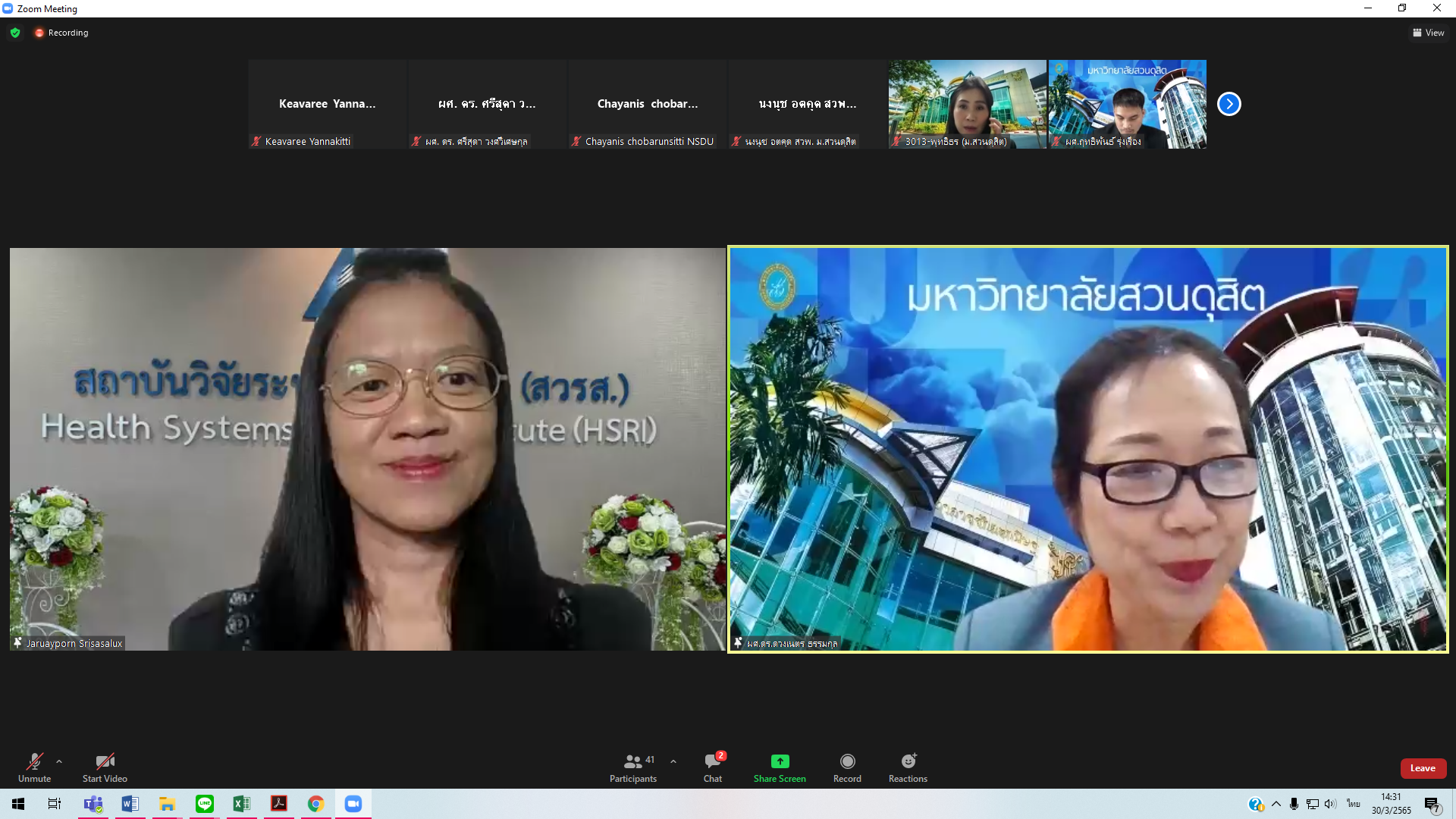The width and height of the screenshot is (1456, 819).
Task: Open the Participants panel
Action: [633, 766]
